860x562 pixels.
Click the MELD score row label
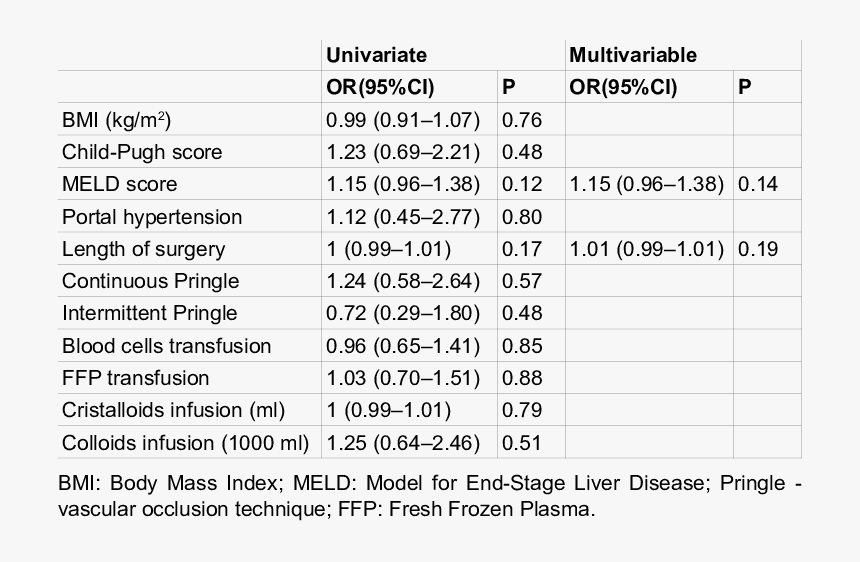[x=120, y=184]
